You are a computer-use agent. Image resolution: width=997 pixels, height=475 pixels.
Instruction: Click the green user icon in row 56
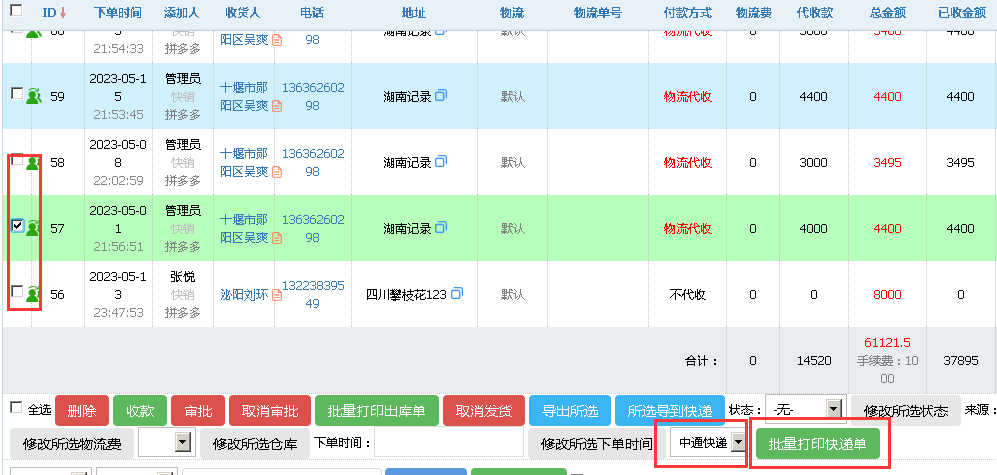[33, 293]
